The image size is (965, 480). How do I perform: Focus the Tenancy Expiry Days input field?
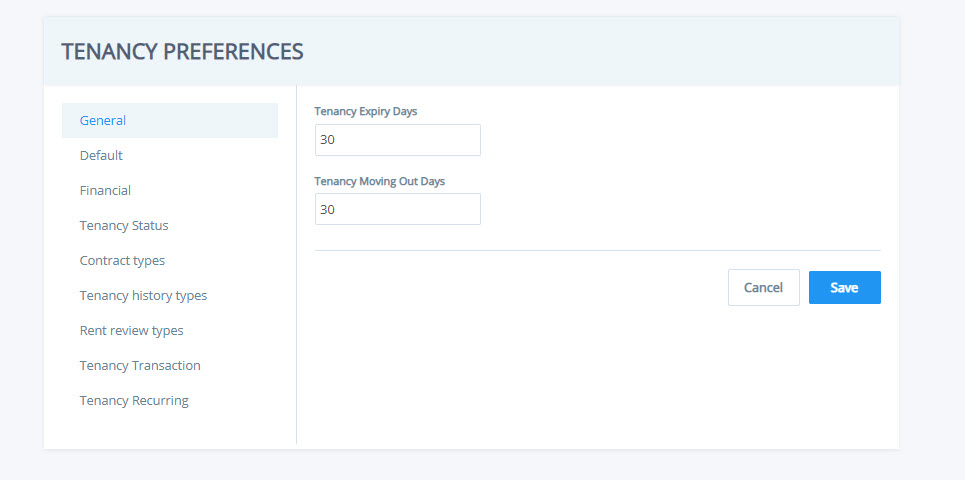tap(398, 140)
